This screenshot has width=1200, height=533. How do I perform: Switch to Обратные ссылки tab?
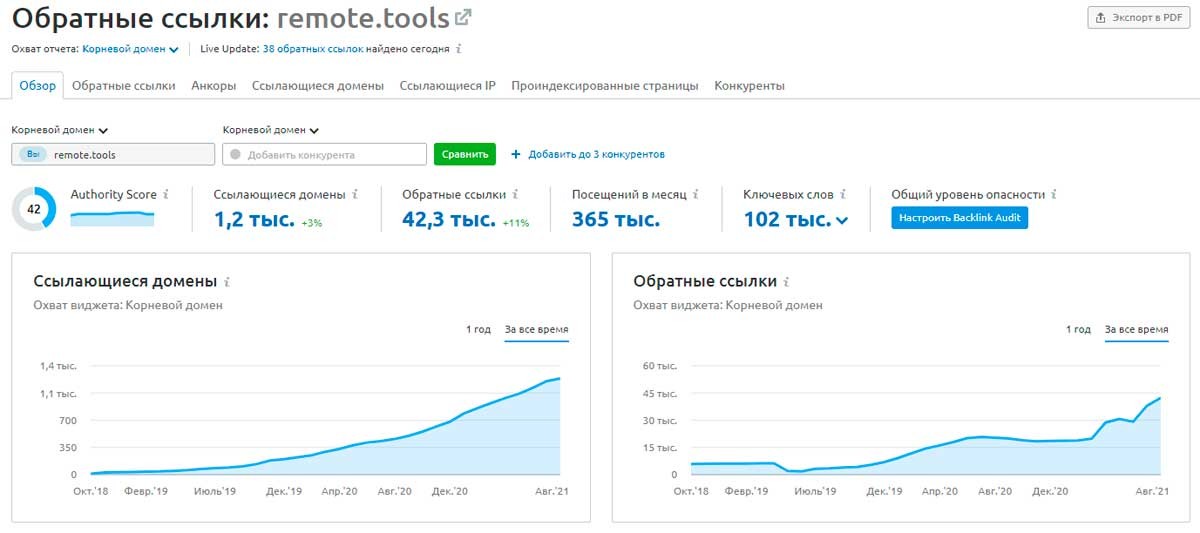coord(124,85)
